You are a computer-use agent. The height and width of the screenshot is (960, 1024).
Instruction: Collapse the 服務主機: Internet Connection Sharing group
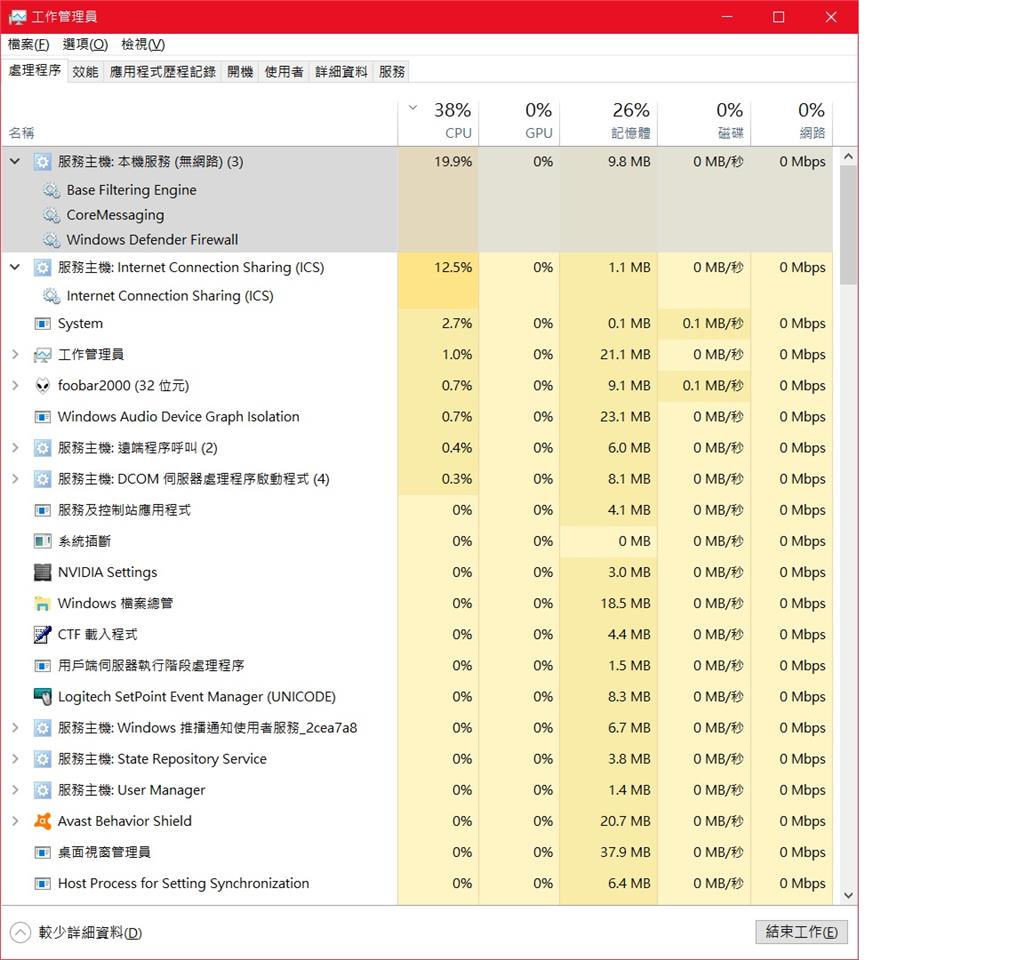click(15, 267)
